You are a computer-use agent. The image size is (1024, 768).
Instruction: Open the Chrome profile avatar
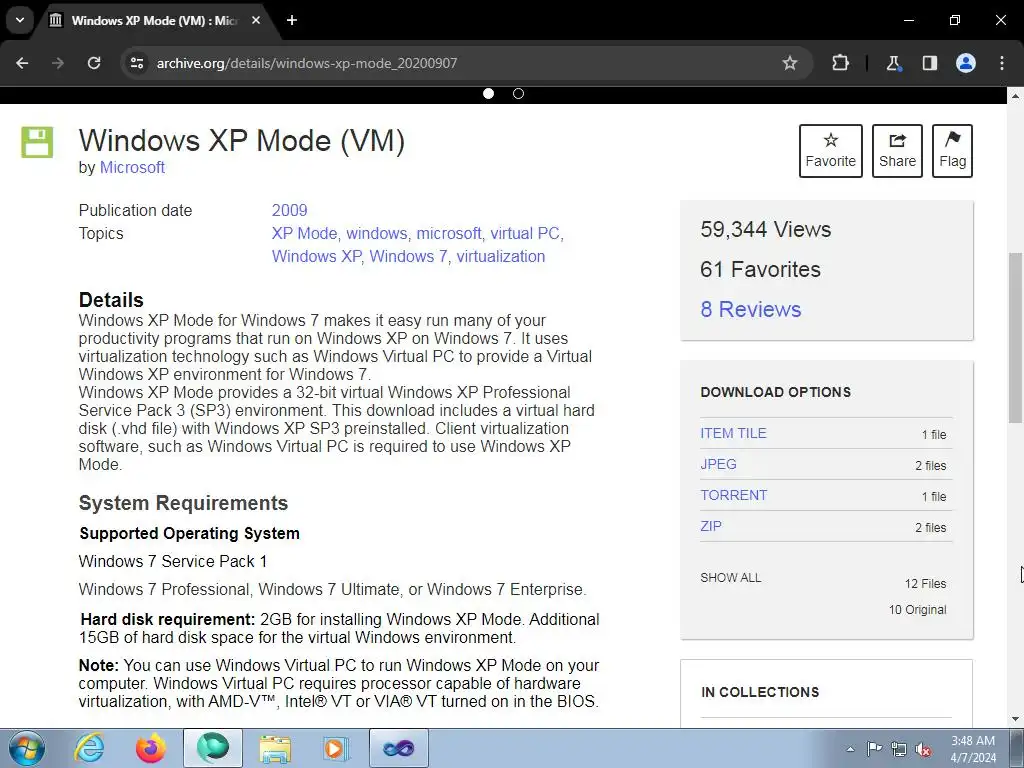[x=966, y=63]
